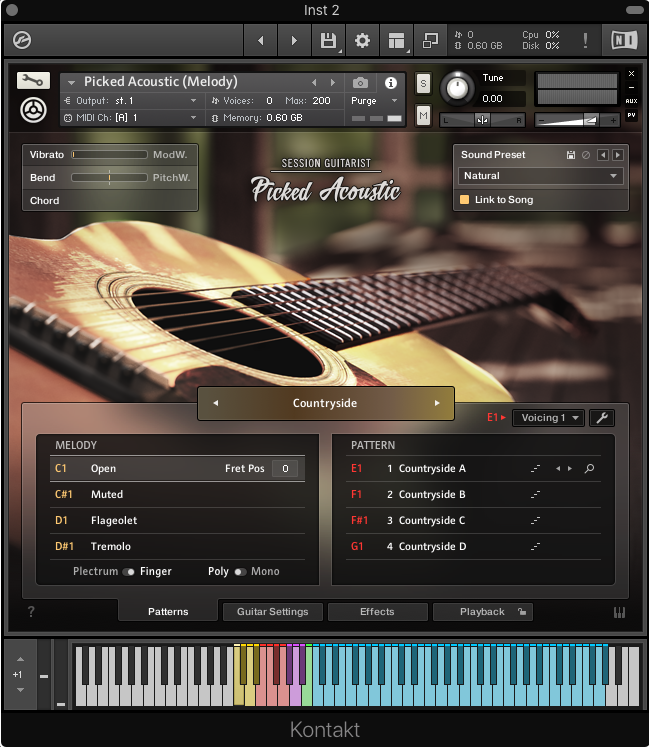The width and height of the screenshot is (649, 747).
Task: Go to previous instrument with the toolbar left arrow
Action: click(260, 40)
